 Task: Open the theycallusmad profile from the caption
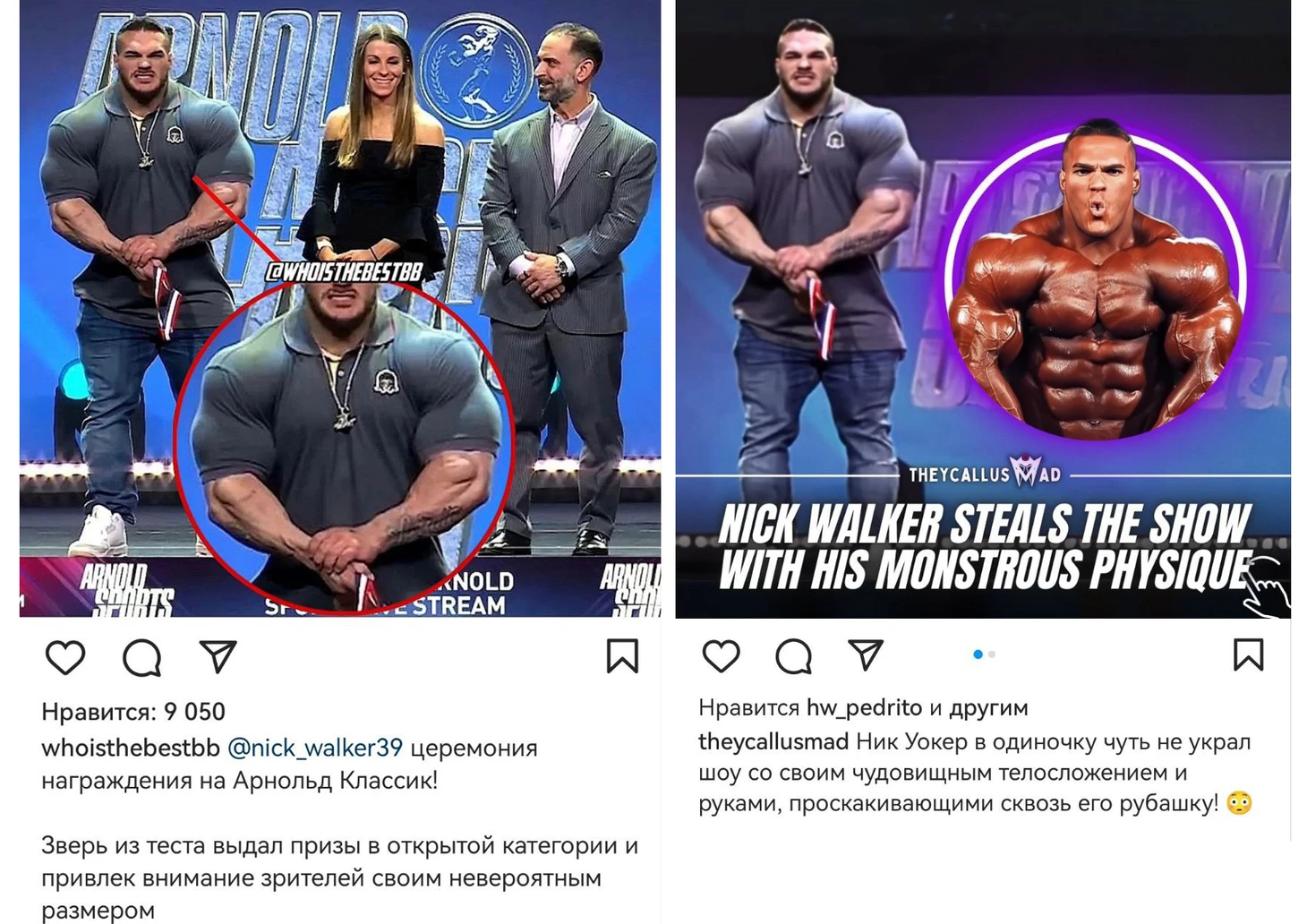(x=773, y=742)
